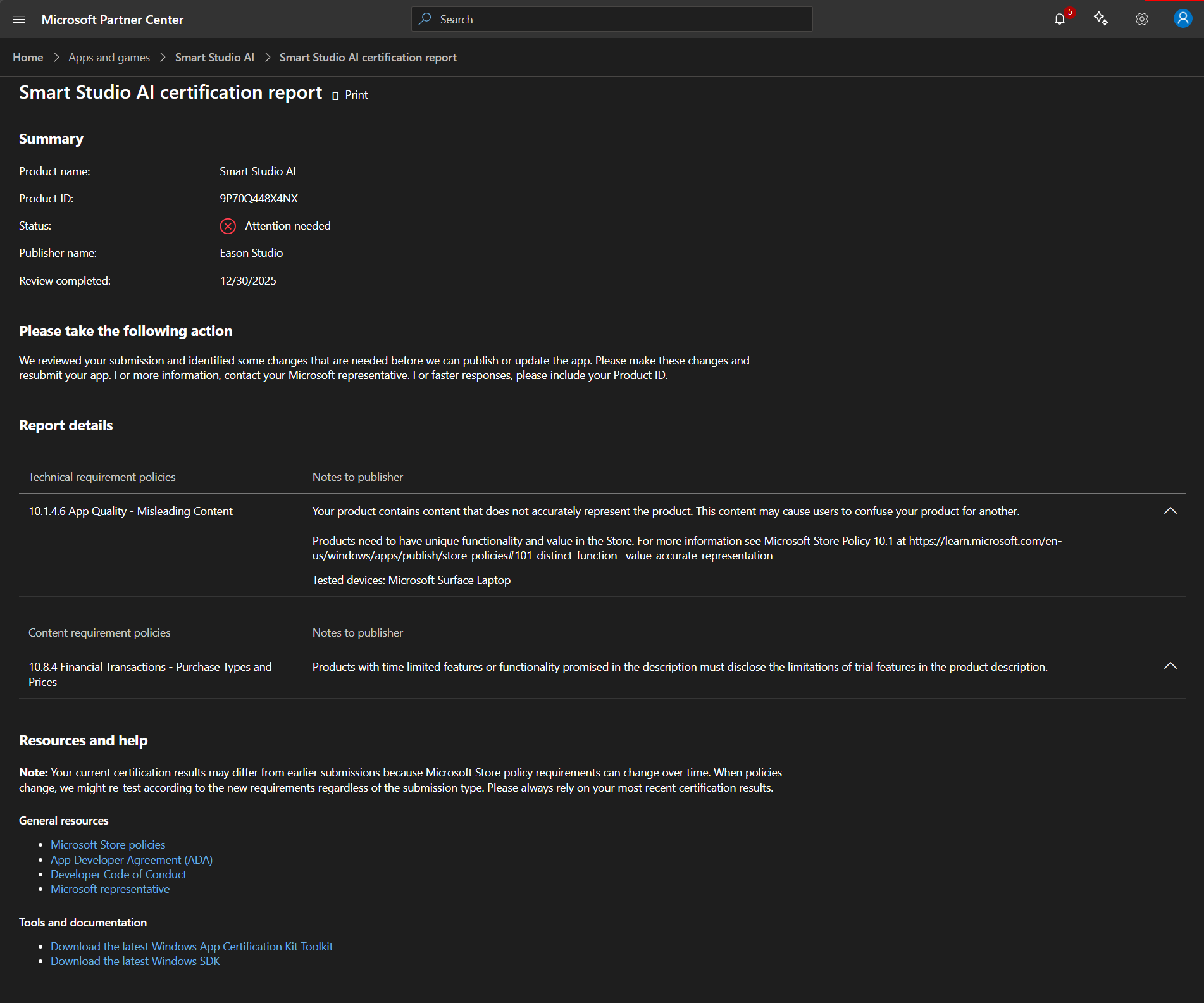Select the certification report breadcrumb item
The height and width of the screenshot is (1003, 1204).
point(368,58)
